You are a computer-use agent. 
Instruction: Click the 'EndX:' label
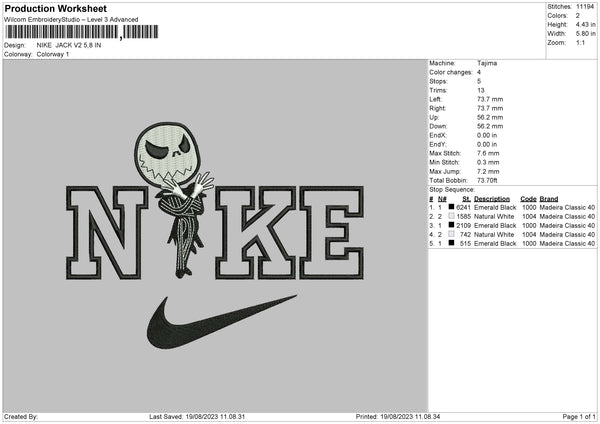tap(438, 135)
